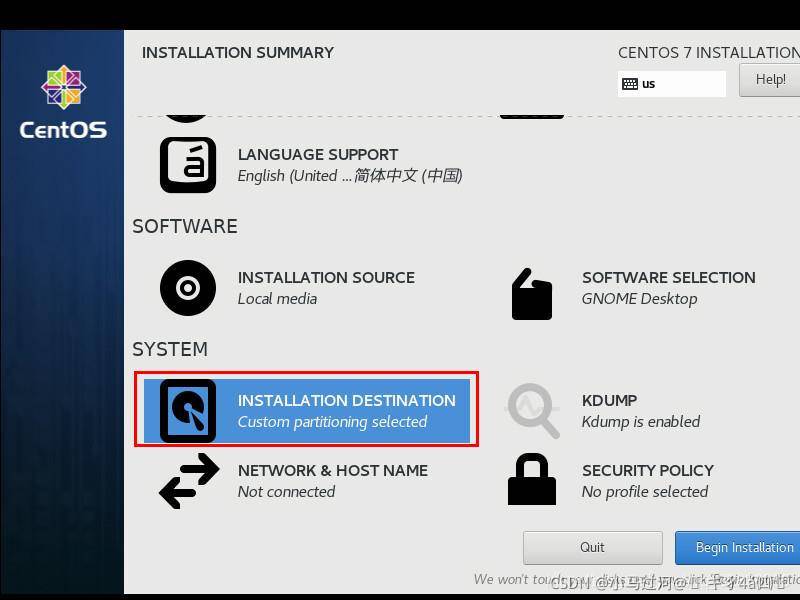The width and height of the screenshot is (800, 600).
Task: Click the keyboard icon beside the us layout
Action: 630,84
